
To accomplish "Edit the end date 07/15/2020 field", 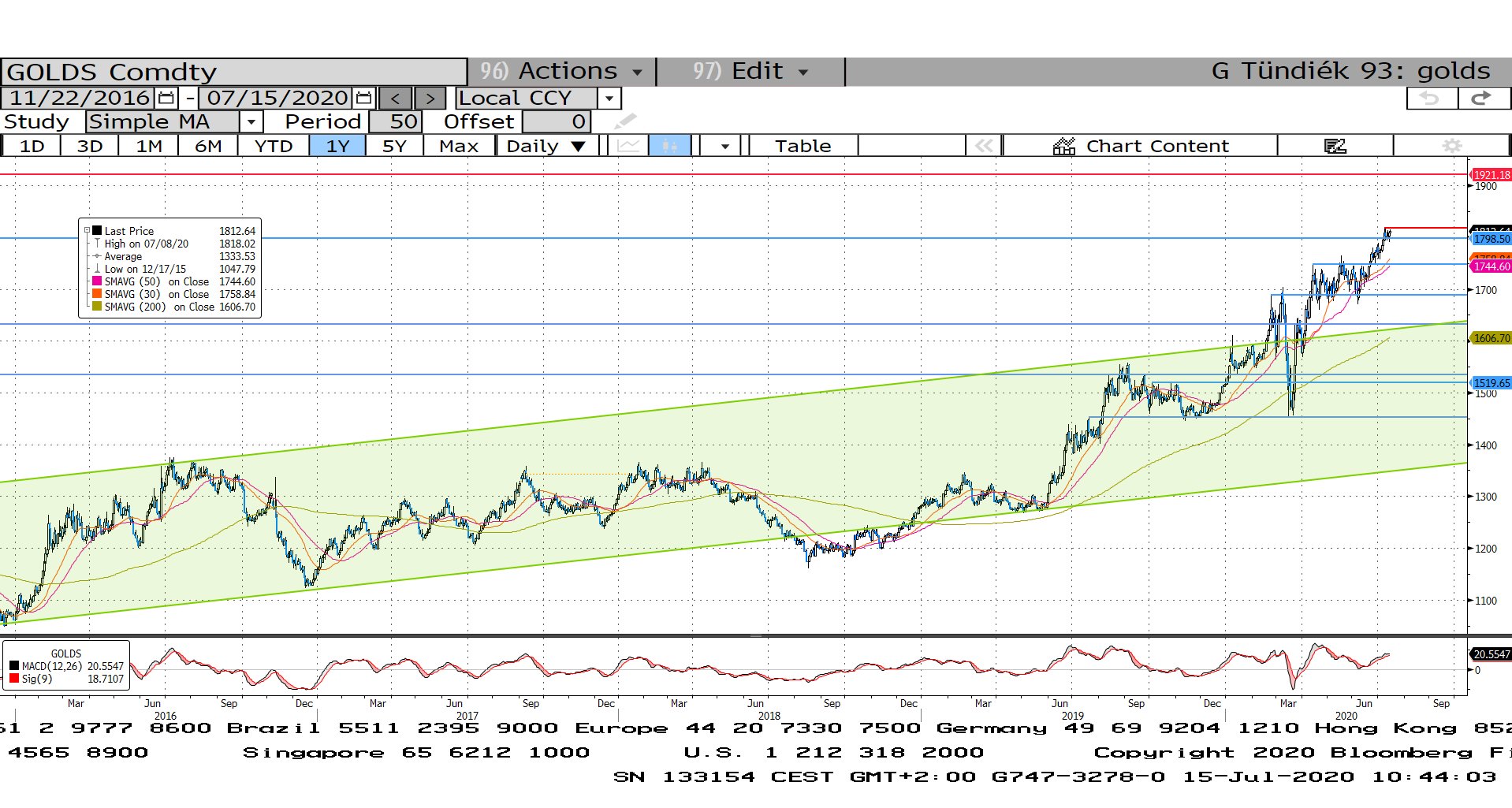I will (277, 98).
